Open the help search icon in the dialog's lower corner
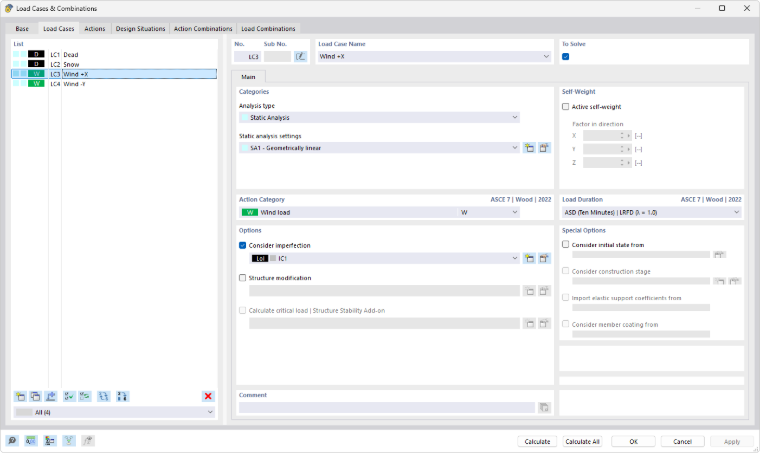760x453 pixels. pyautogui.click(x=12, y=440)
